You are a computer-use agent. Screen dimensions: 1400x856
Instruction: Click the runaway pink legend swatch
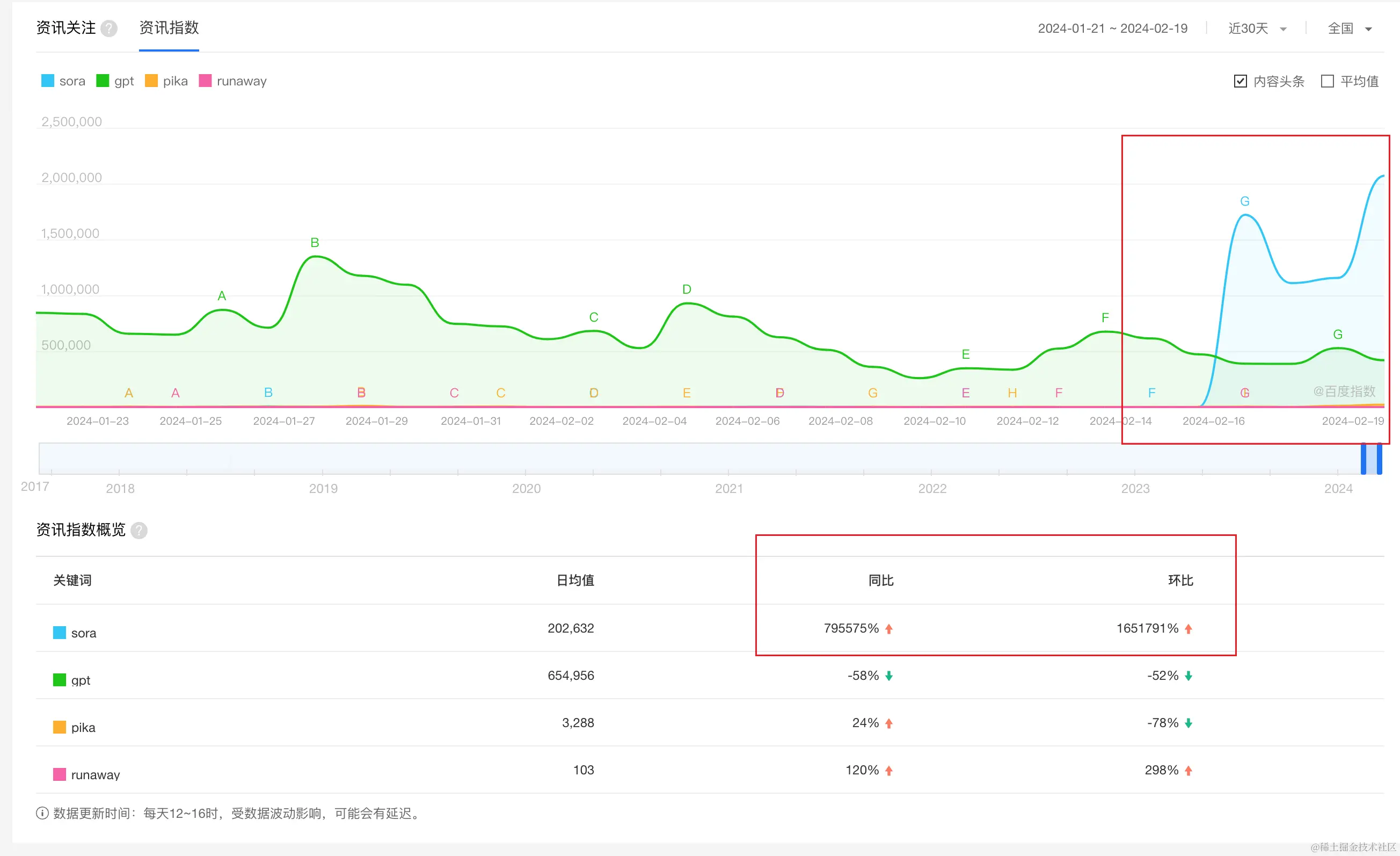205,81
